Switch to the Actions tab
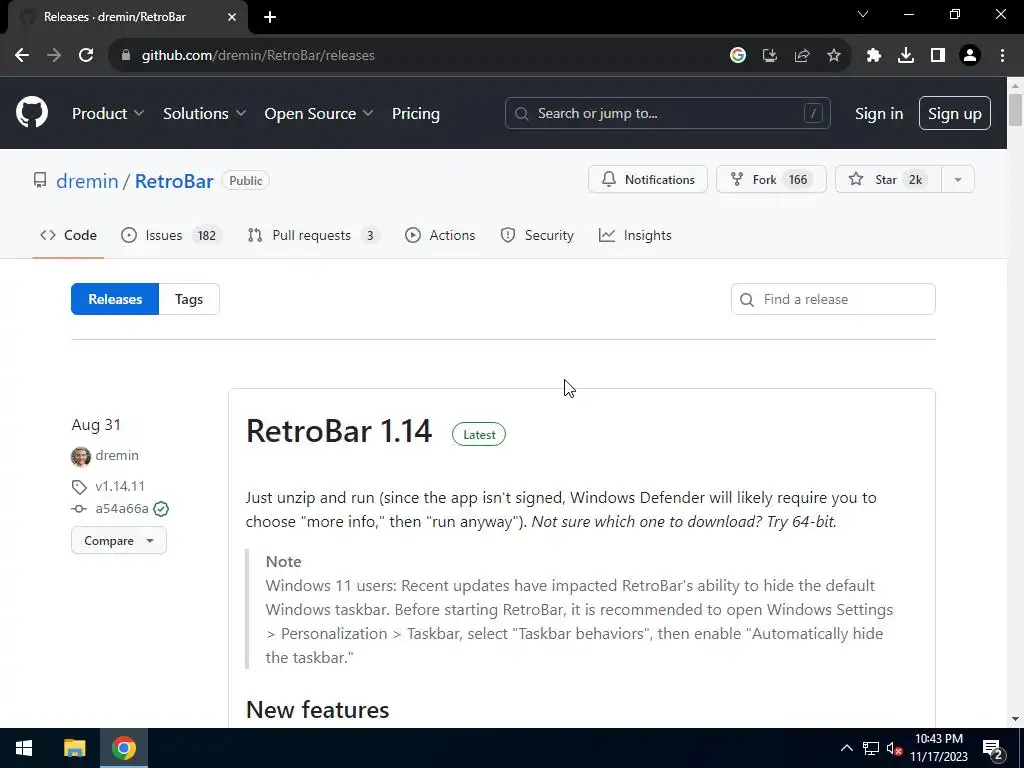The height and width of the screenshot is (768, 1024). tap(440, 235)
